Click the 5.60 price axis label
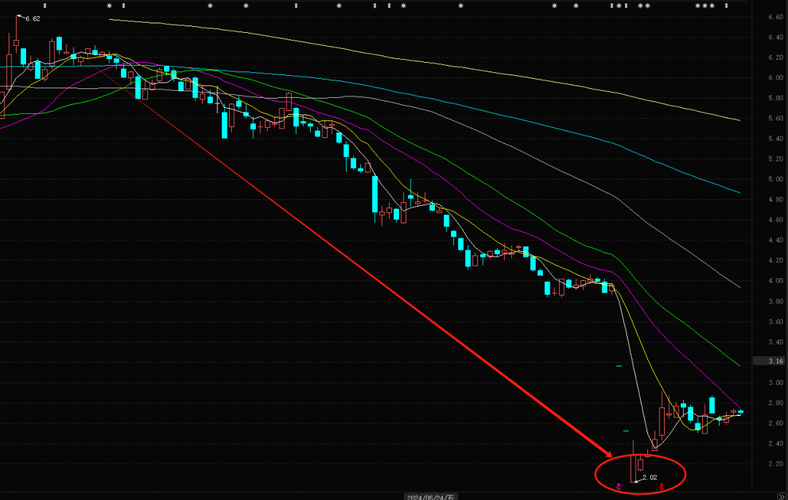 point(776,119)
